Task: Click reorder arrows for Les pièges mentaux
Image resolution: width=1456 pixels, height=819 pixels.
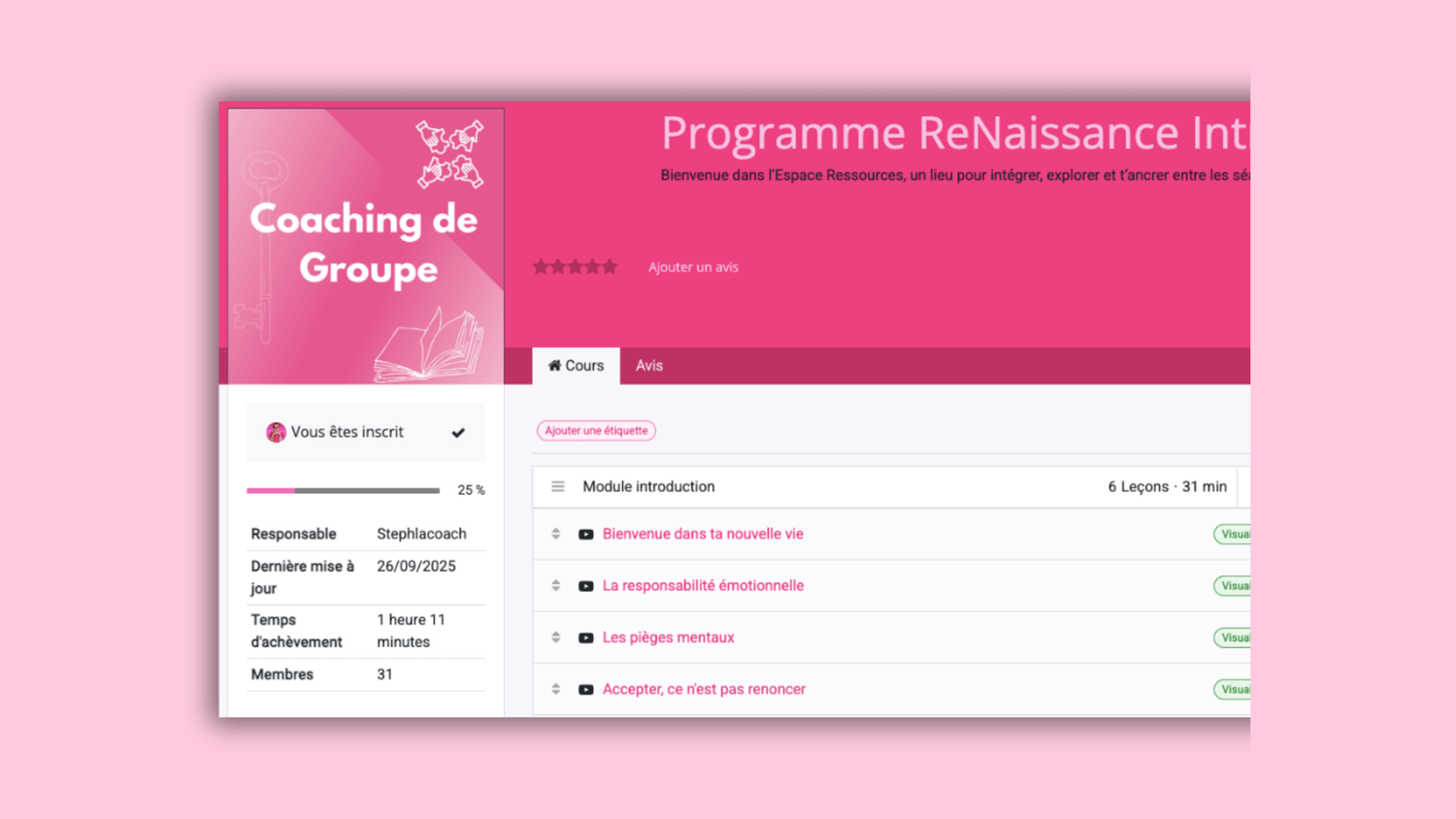Action: point(556,638)
